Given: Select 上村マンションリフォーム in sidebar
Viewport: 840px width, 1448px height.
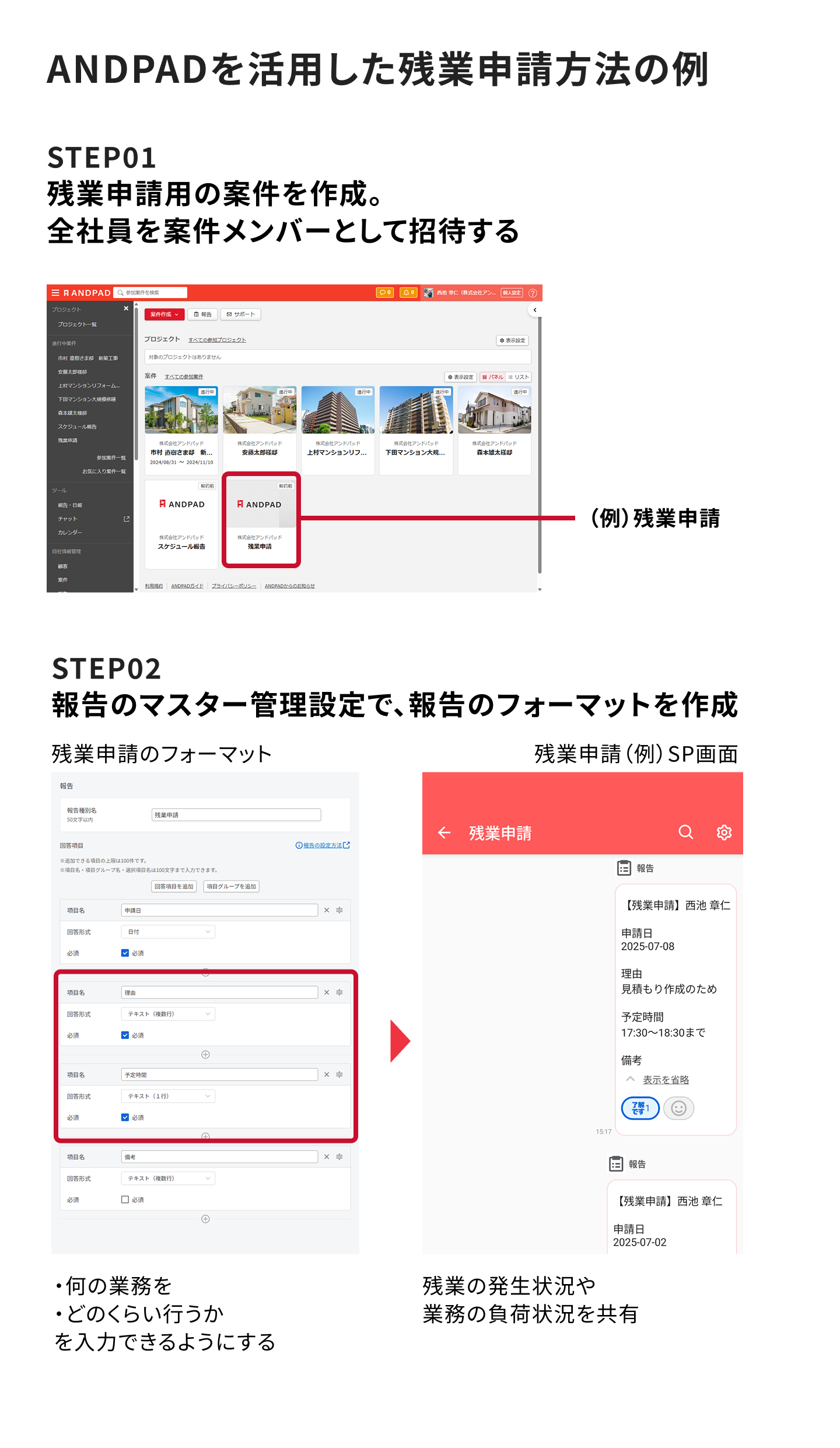Looking at the screenshot, I should tap(89, 386).
